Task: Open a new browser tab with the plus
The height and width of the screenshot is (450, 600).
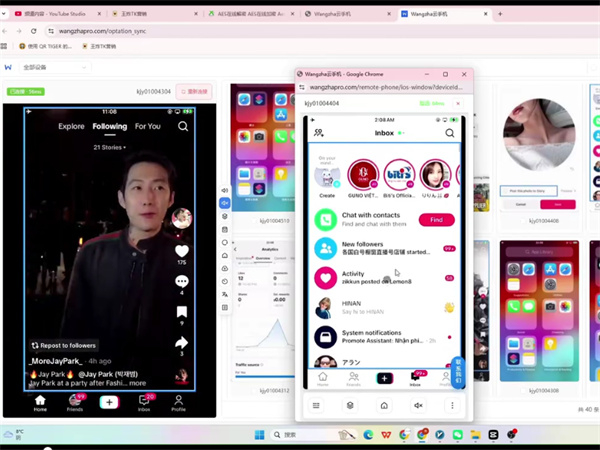Action: coord(500,14)
